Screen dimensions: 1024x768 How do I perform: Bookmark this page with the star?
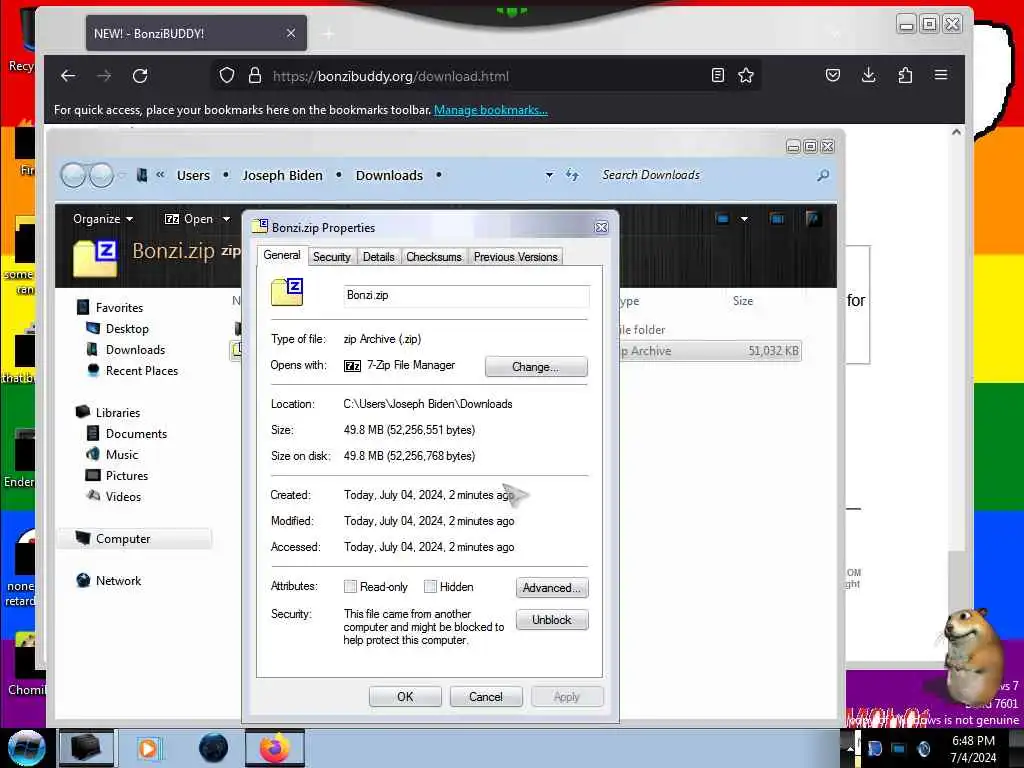(746, 75)
